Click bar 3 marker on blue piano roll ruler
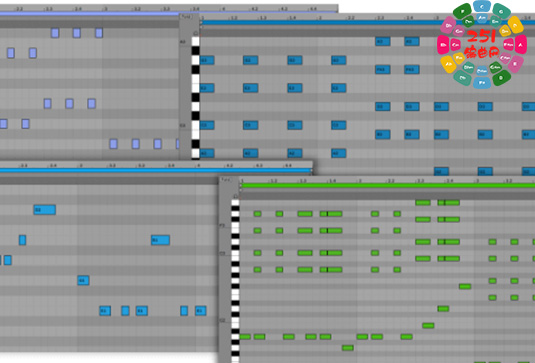 438,18
